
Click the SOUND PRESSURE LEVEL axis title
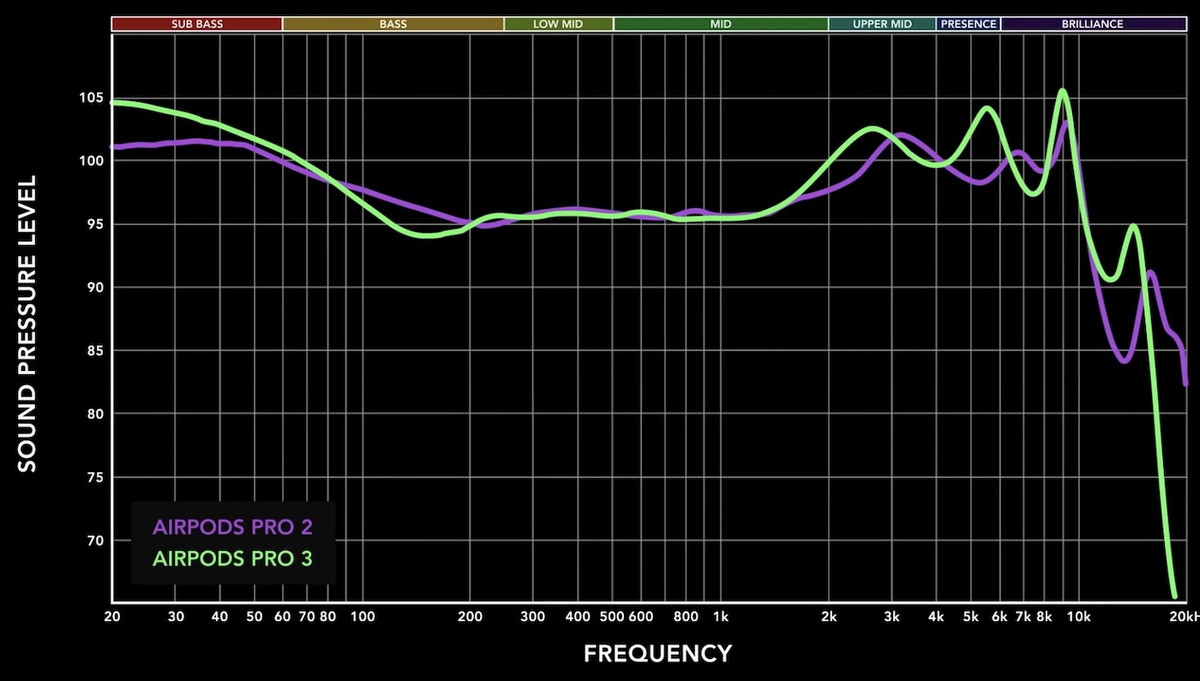pos(27,324)
